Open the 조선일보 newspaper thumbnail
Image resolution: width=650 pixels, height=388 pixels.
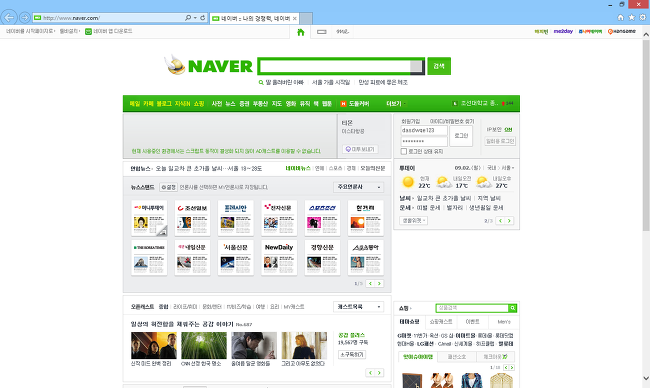coord(192,218)
